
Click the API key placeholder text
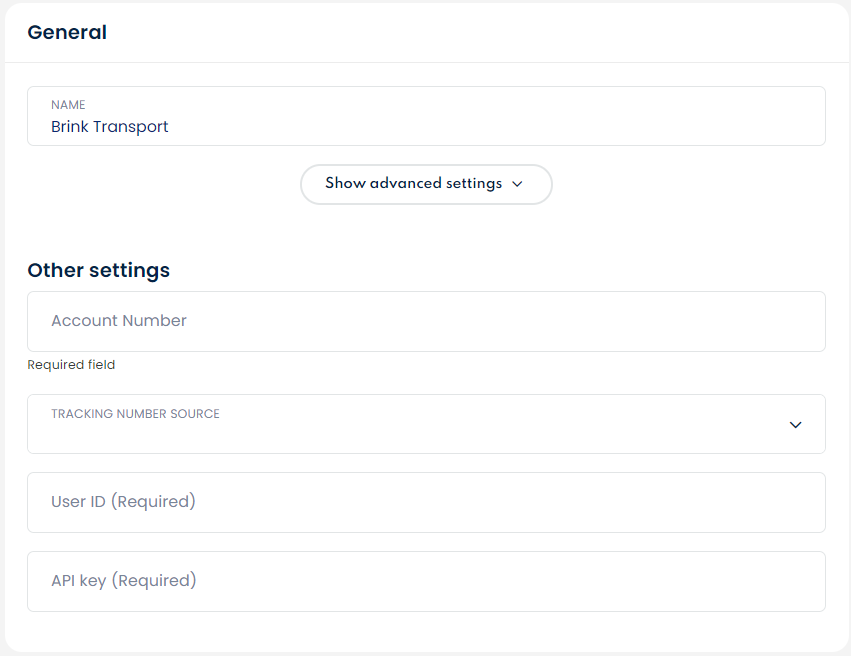(124, 581)
